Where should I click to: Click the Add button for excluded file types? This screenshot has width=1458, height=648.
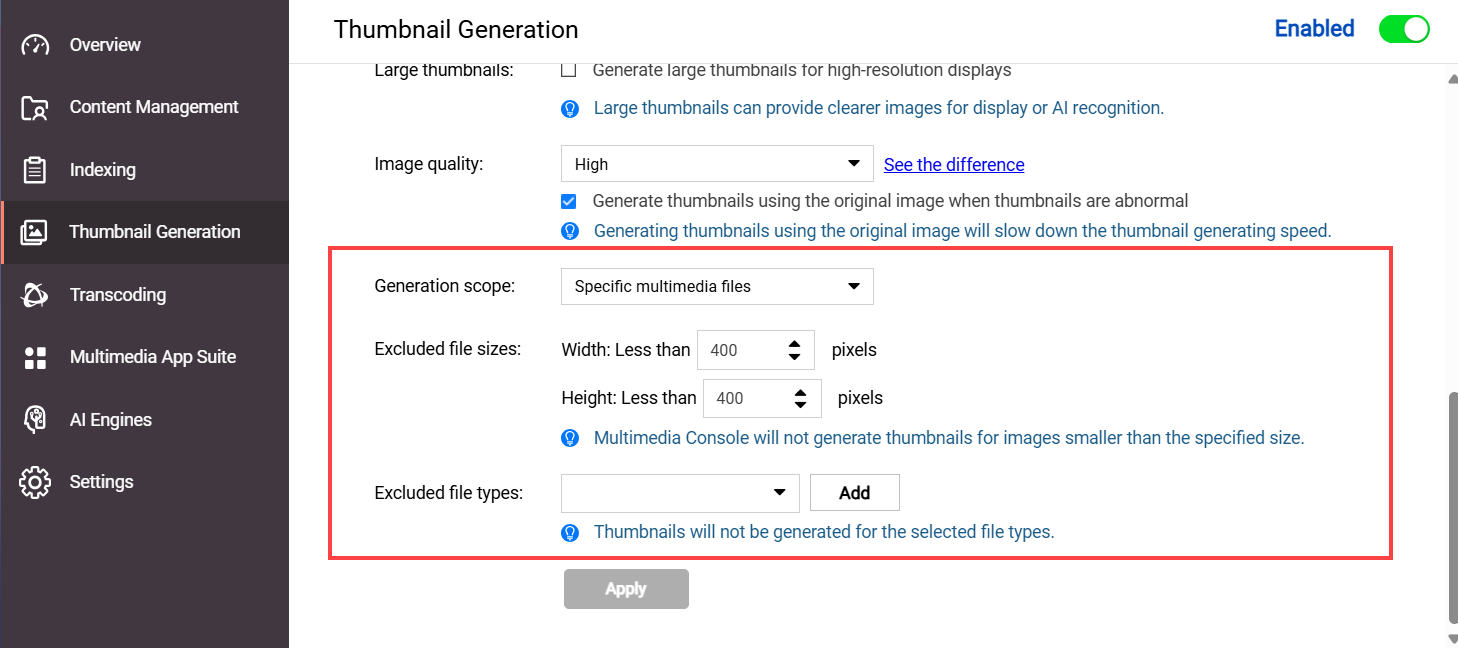(854, 492)
